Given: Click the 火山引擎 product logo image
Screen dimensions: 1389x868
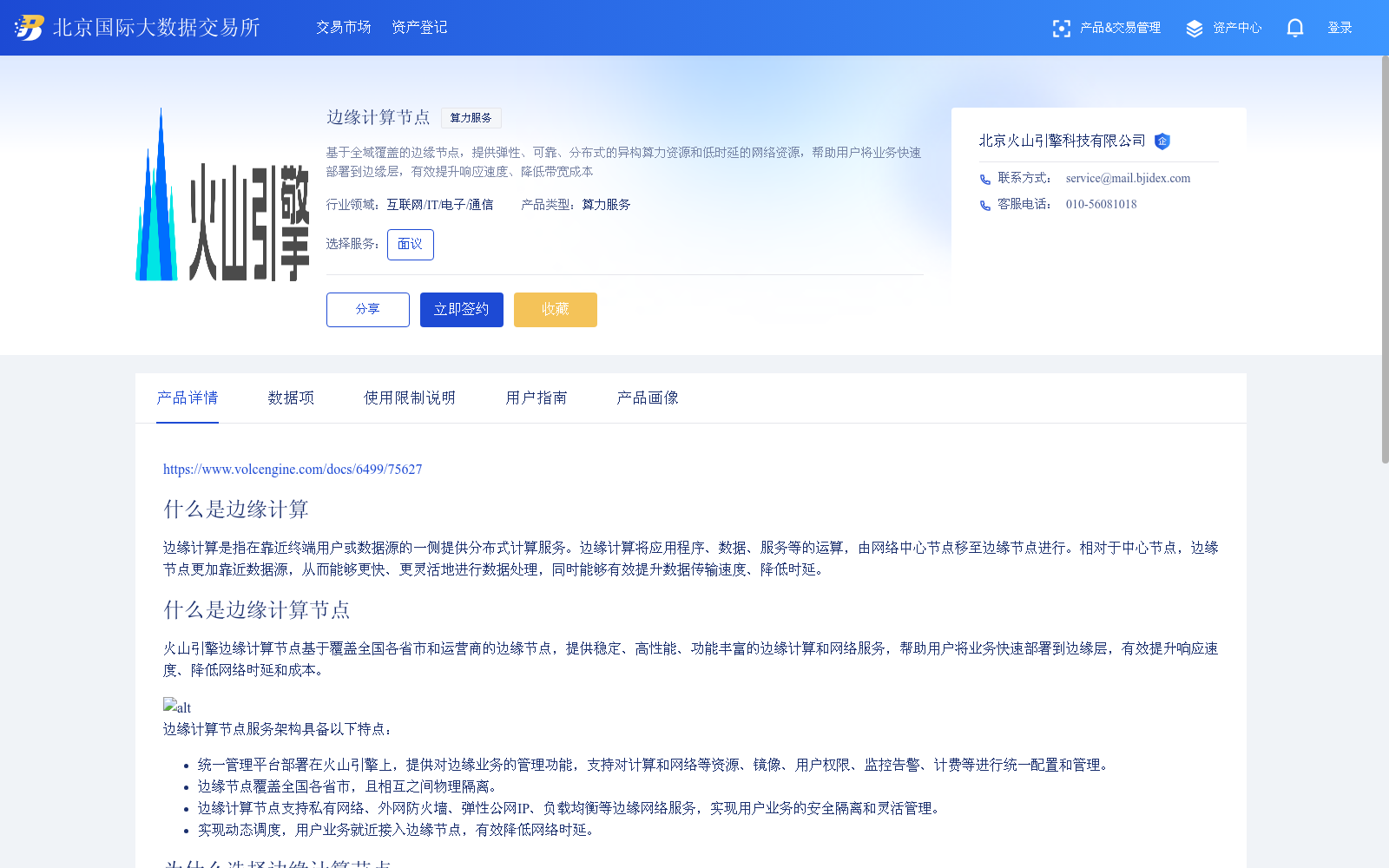Looking at the screenshot, I should [x=222, y=194].
